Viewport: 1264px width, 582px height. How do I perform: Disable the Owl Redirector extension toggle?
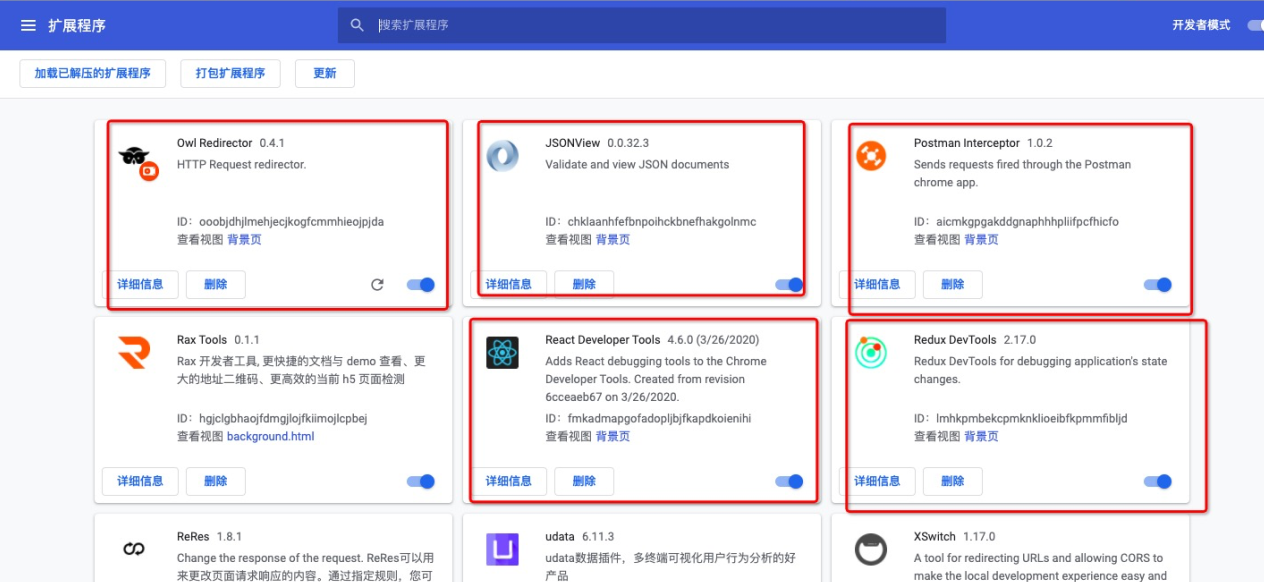coord(421,285)
